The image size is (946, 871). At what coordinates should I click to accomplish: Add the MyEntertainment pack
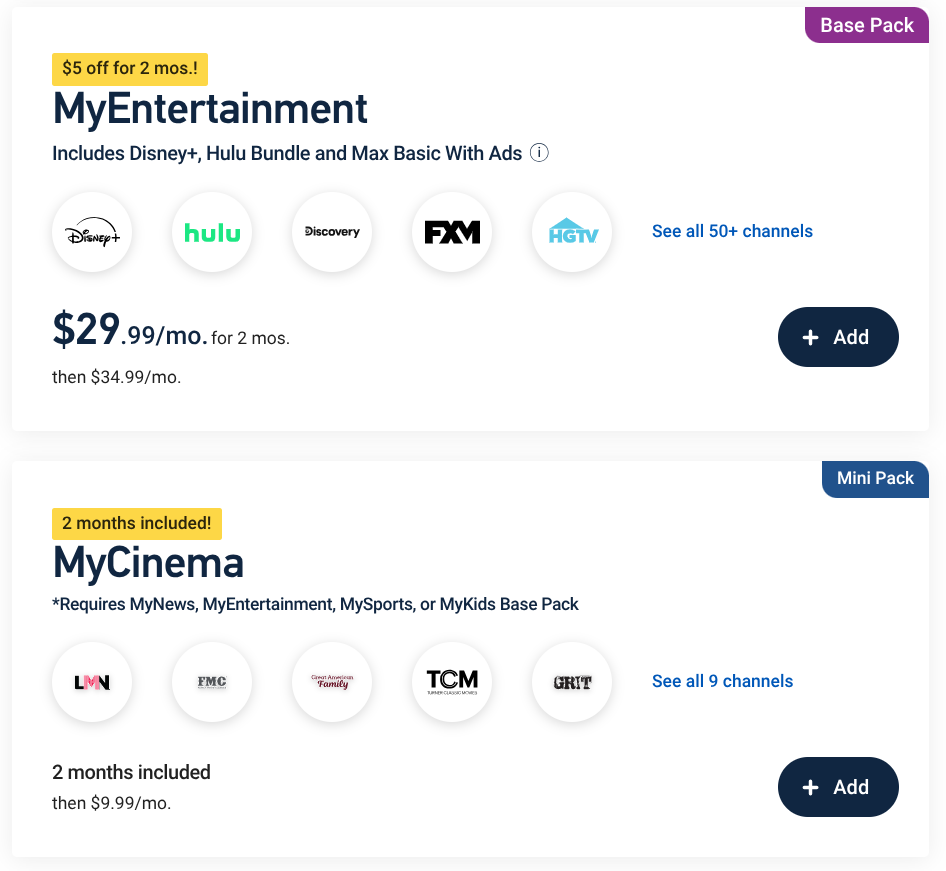coord(838,337)
